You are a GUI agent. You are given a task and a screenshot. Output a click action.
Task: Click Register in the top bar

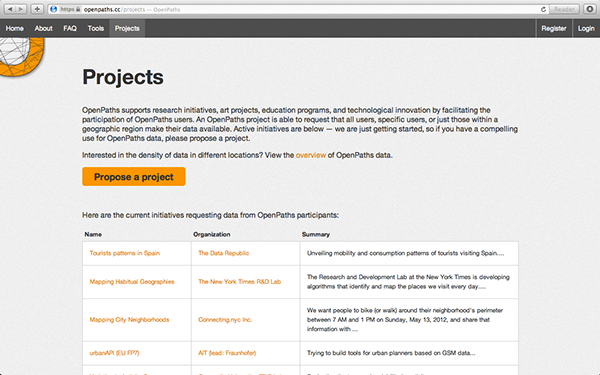[554, 28]
